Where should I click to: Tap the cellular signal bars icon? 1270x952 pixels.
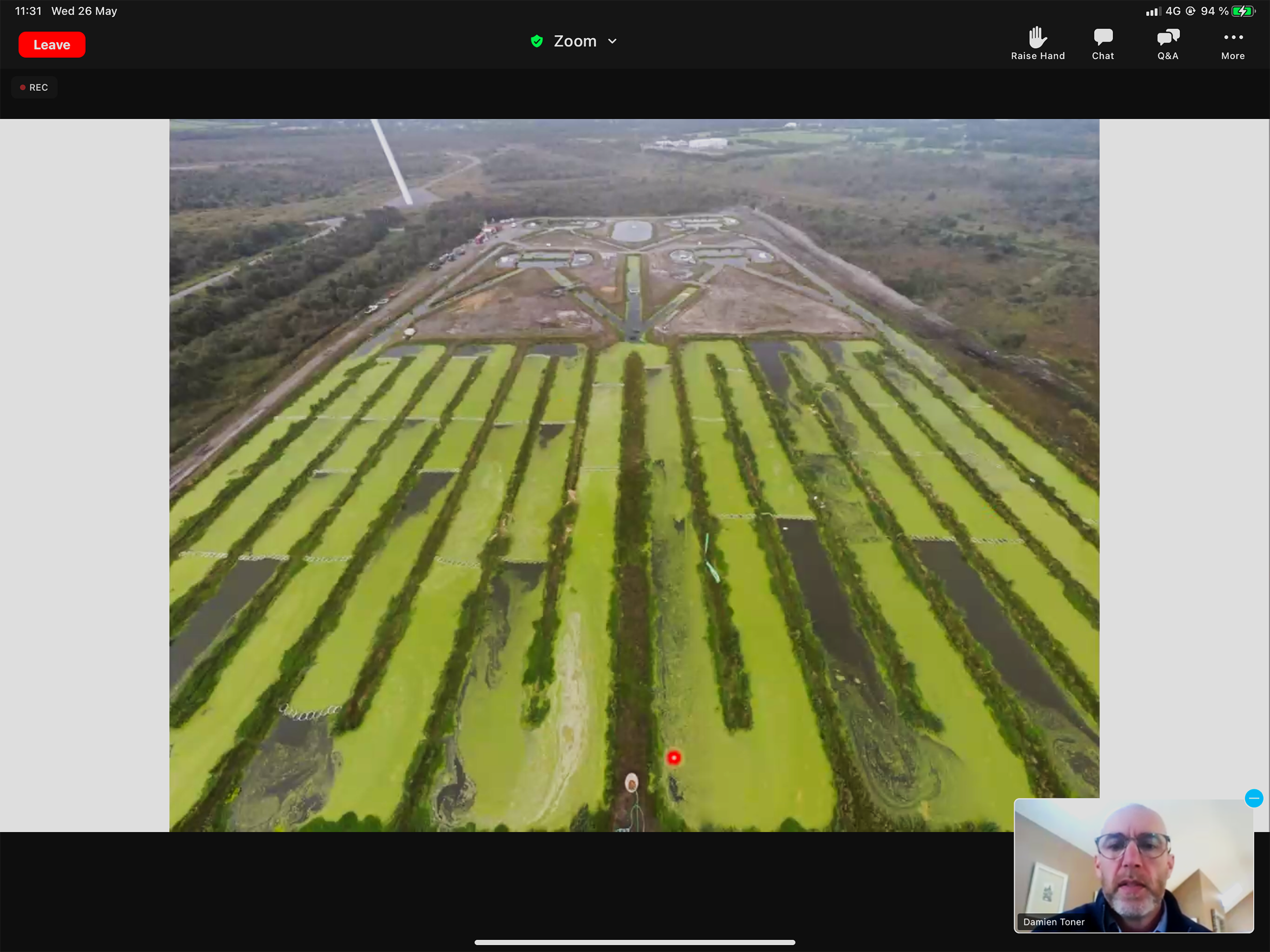1152,11
